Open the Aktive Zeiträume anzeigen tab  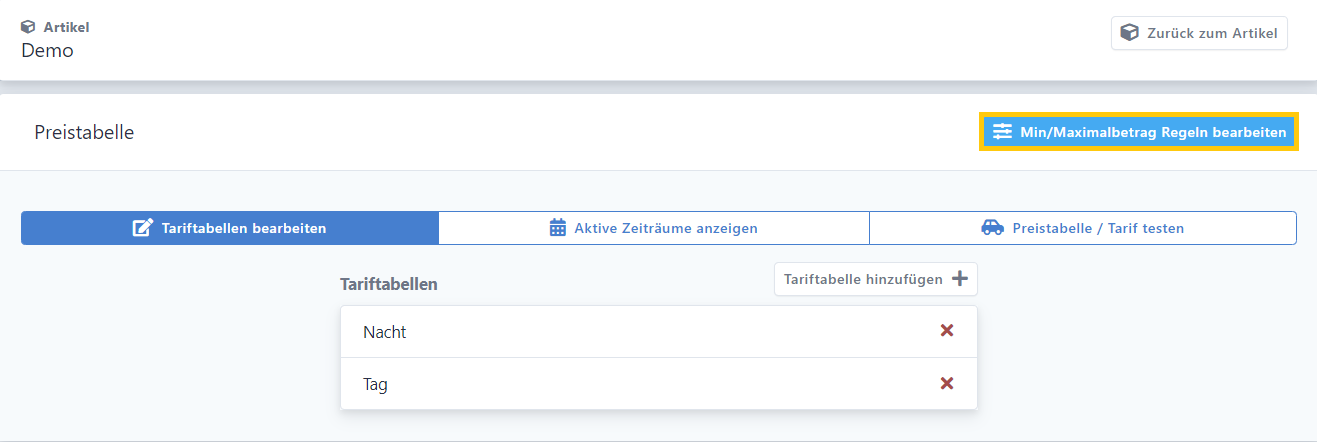[x=665, y=228]
